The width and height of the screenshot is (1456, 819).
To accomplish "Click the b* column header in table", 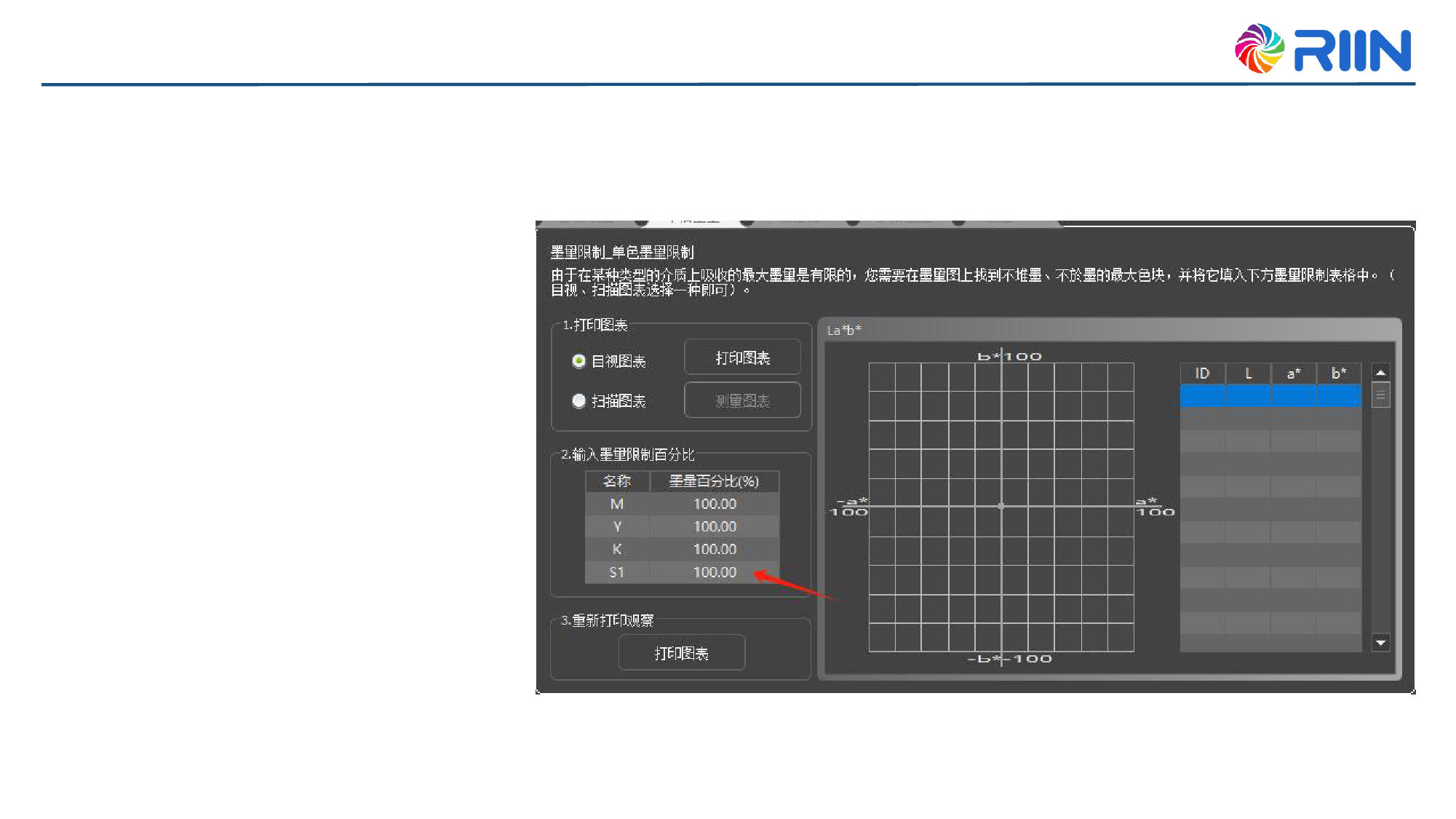I will [1338, 373].
